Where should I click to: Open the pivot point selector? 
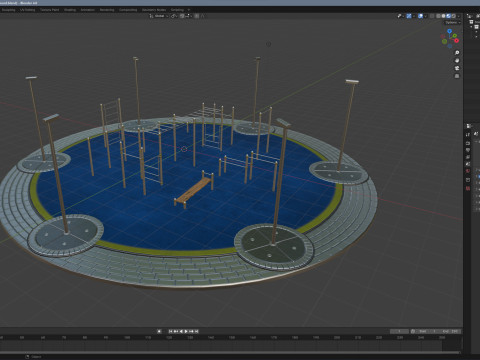point(174,16)
